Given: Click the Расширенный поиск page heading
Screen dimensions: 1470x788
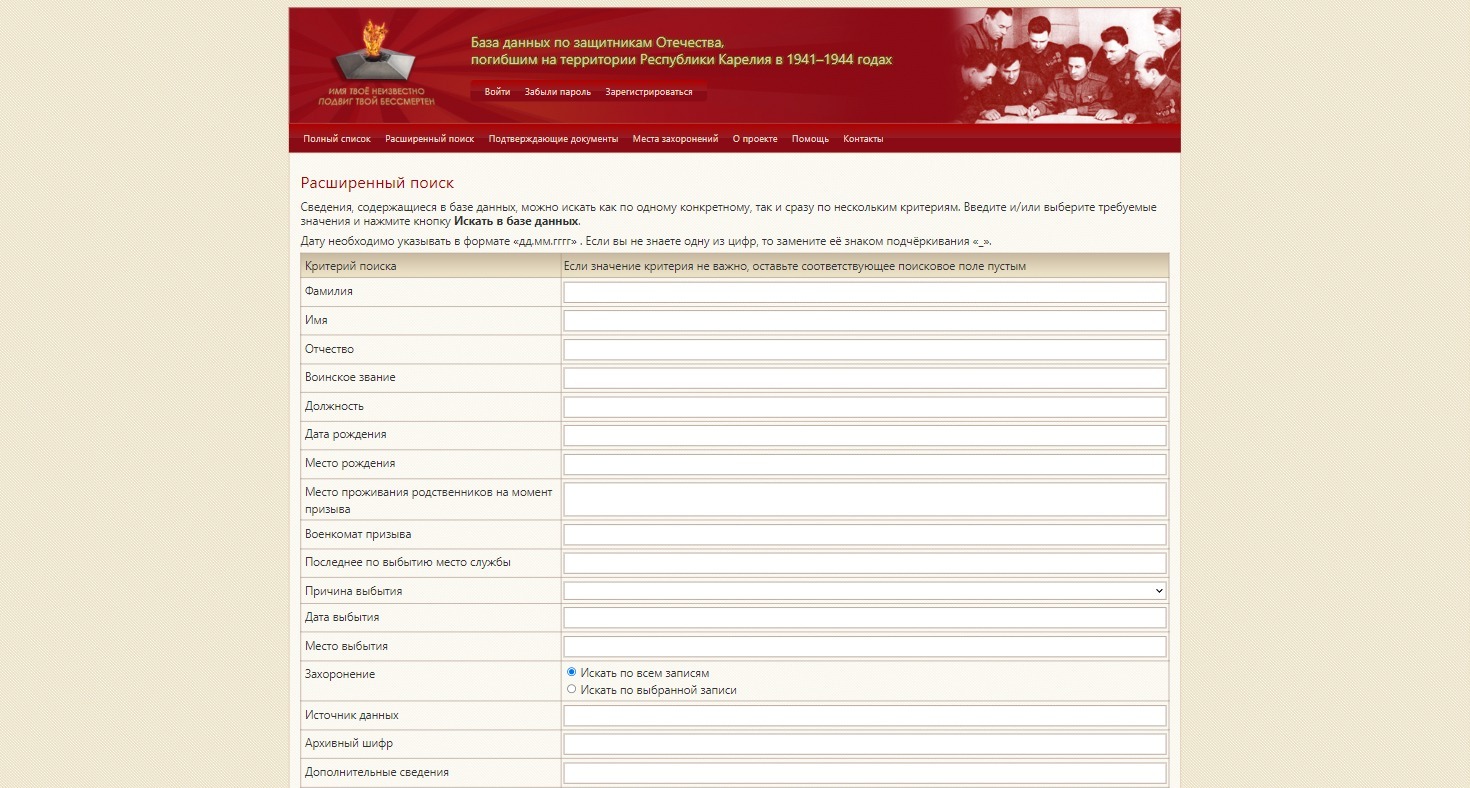Looking at the screenshot, I should tap(377, 183).
